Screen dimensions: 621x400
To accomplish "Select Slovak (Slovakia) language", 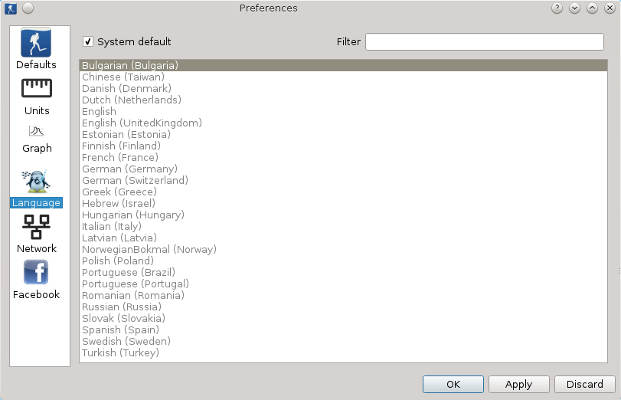I will [343, 318].
